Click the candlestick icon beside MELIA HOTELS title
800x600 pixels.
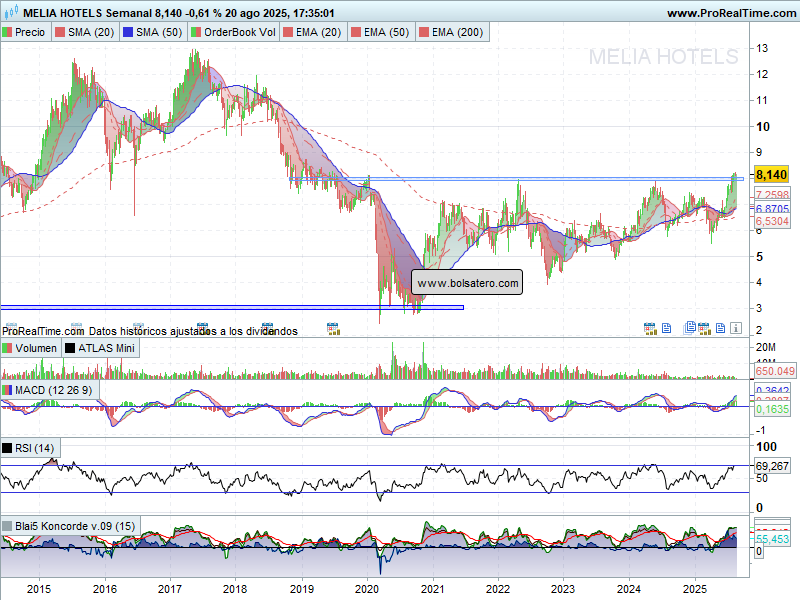point(9,13)
